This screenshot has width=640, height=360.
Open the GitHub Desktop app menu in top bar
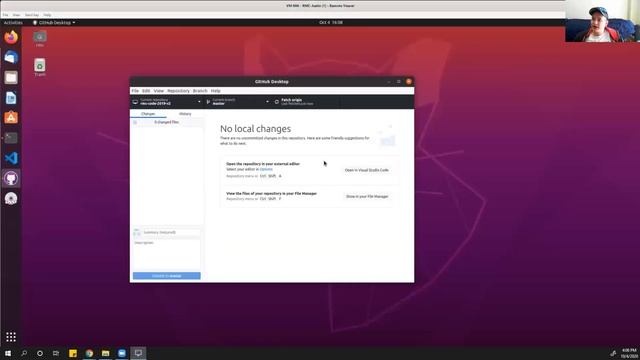[x=54, y=22]
